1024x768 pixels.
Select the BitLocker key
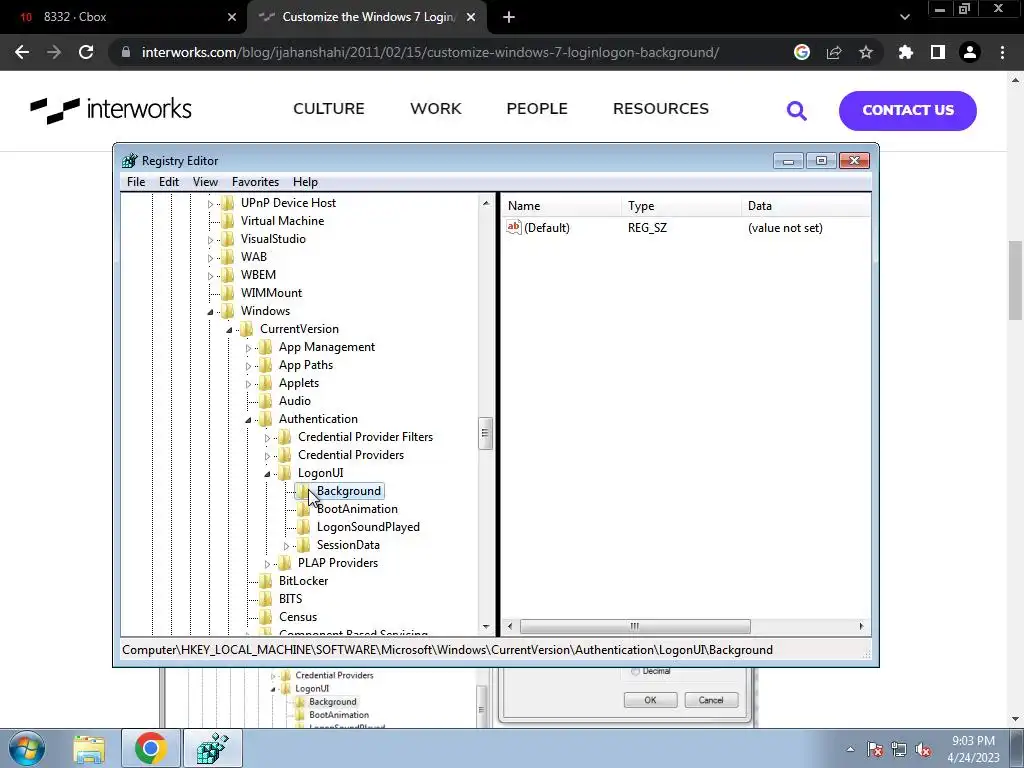coord(303,581)
